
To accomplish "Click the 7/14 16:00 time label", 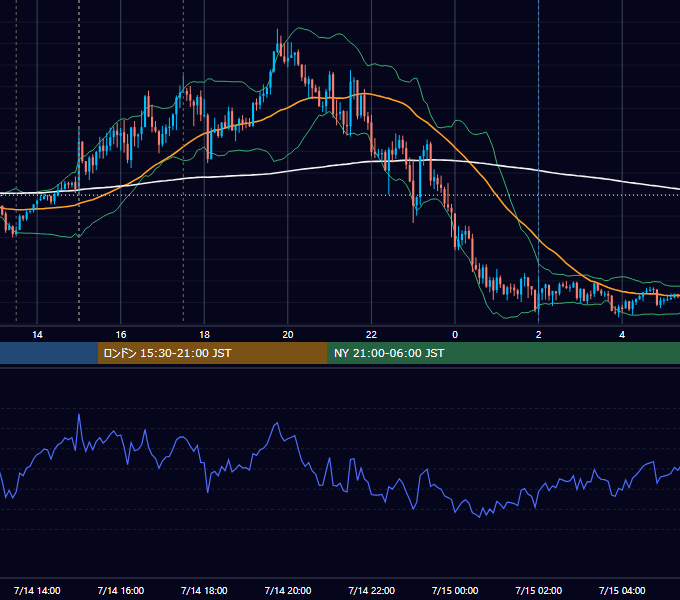I will coord(121,590).
